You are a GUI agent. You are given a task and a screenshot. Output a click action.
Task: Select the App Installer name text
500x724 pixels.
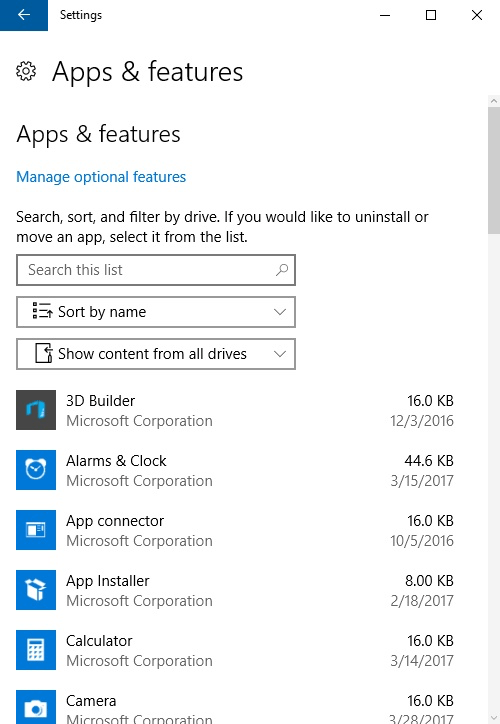(x=108, y=581)
